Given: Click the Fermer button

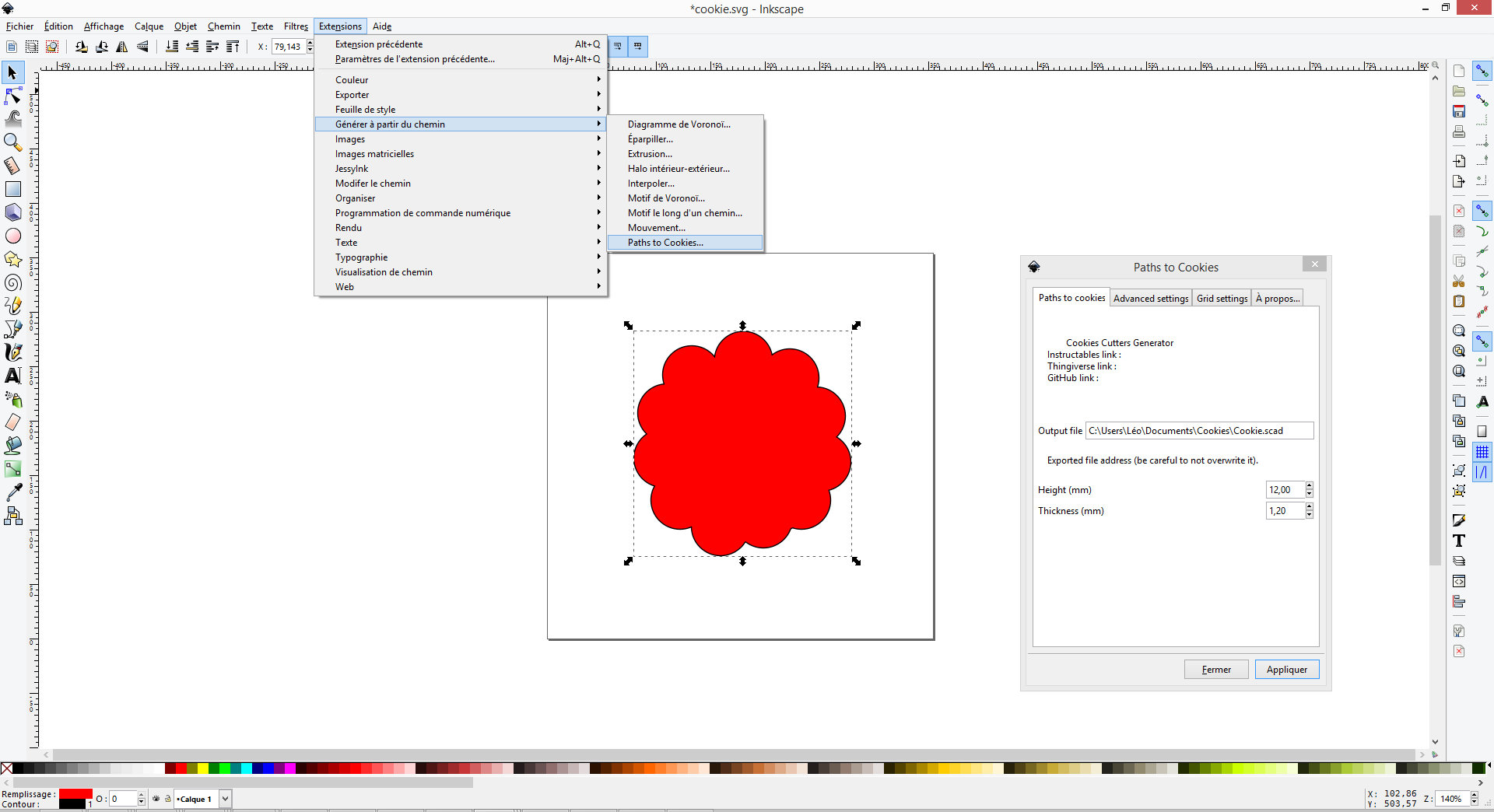Looking at the screenshot, I should coord(1216,670).
